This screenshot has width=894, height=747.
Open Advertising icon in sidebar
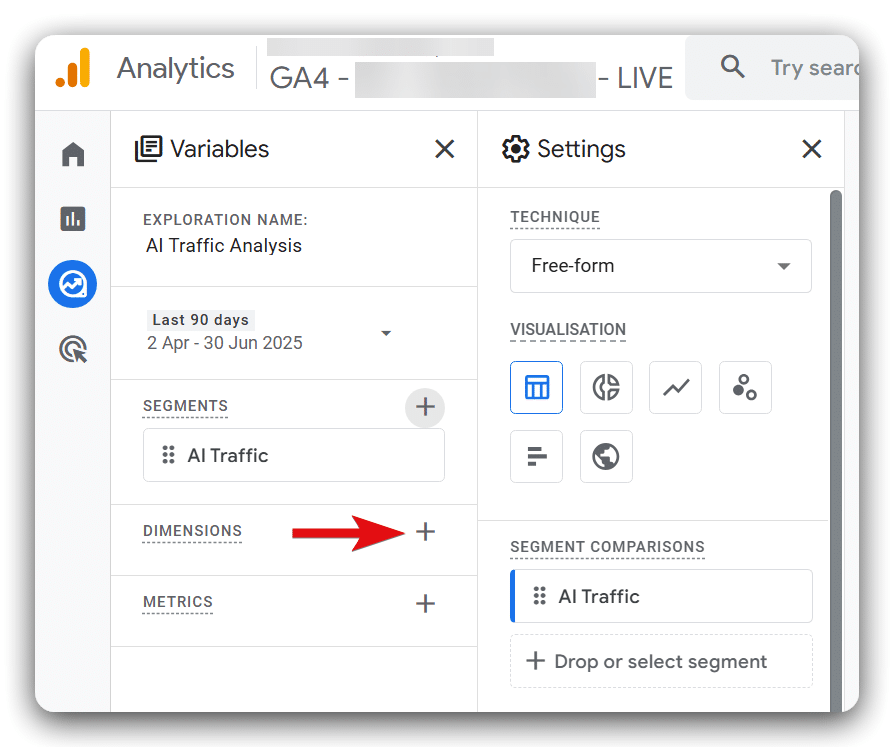[73, 349]
